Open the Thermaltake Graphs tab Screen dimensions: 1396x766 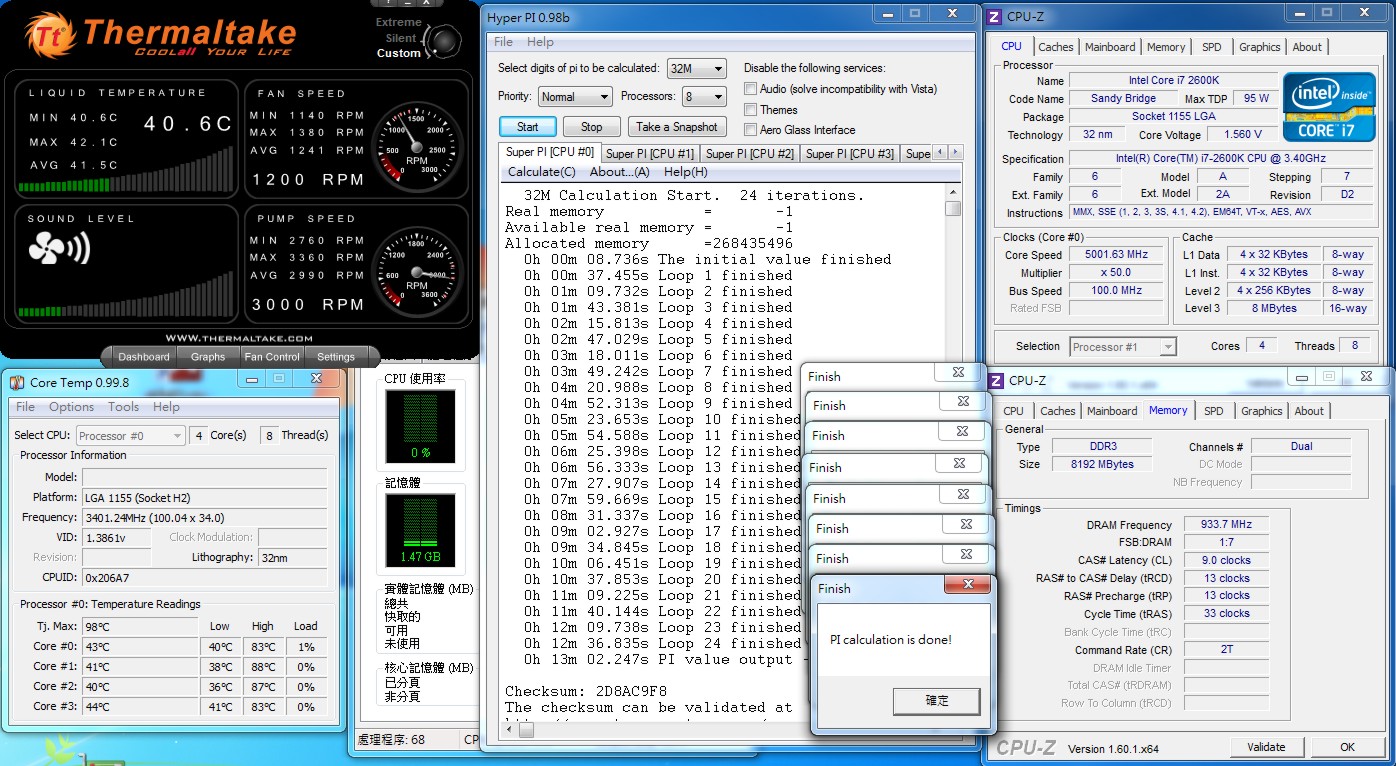pyautogui.click(x=208, y=356)
